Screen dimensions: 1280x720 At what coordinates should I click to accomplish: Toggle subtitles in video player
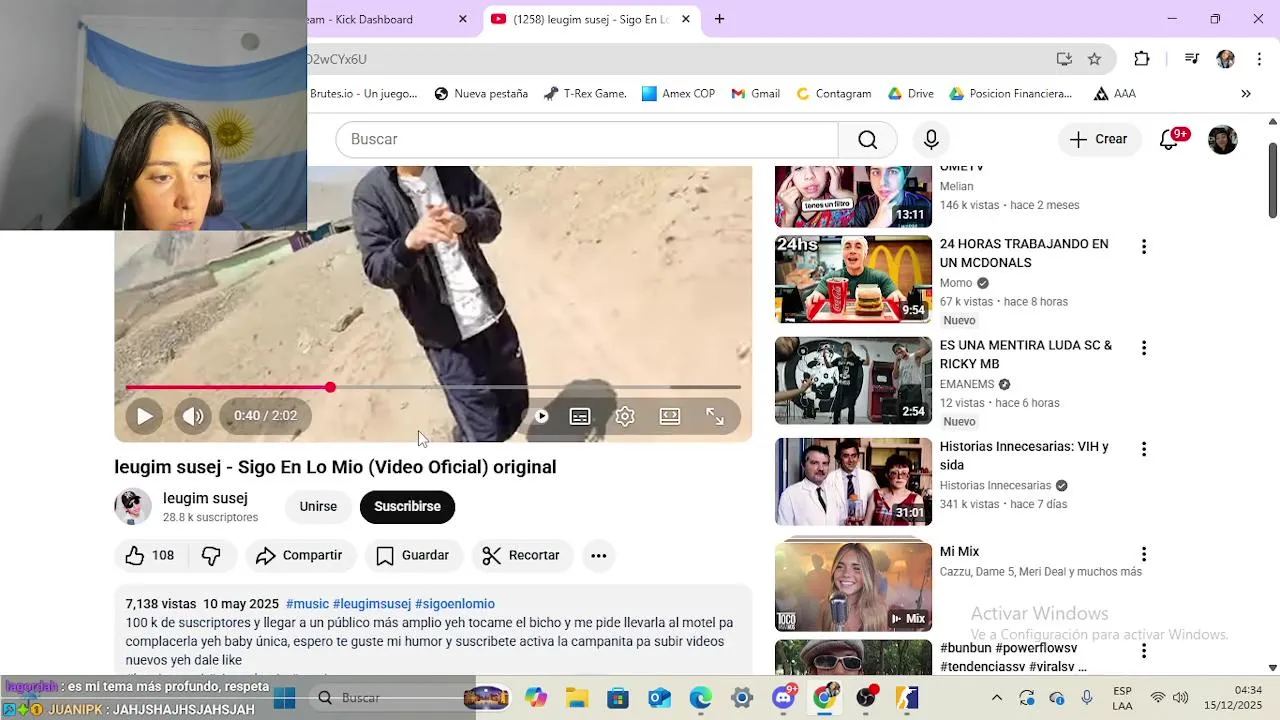point(580,416)
